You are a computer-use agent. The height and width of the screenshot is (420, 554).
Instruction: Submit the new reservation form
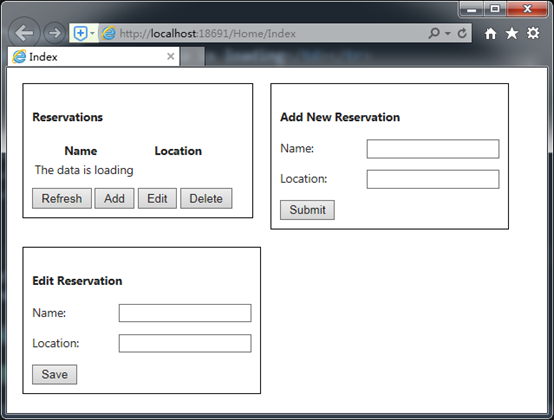307,210
